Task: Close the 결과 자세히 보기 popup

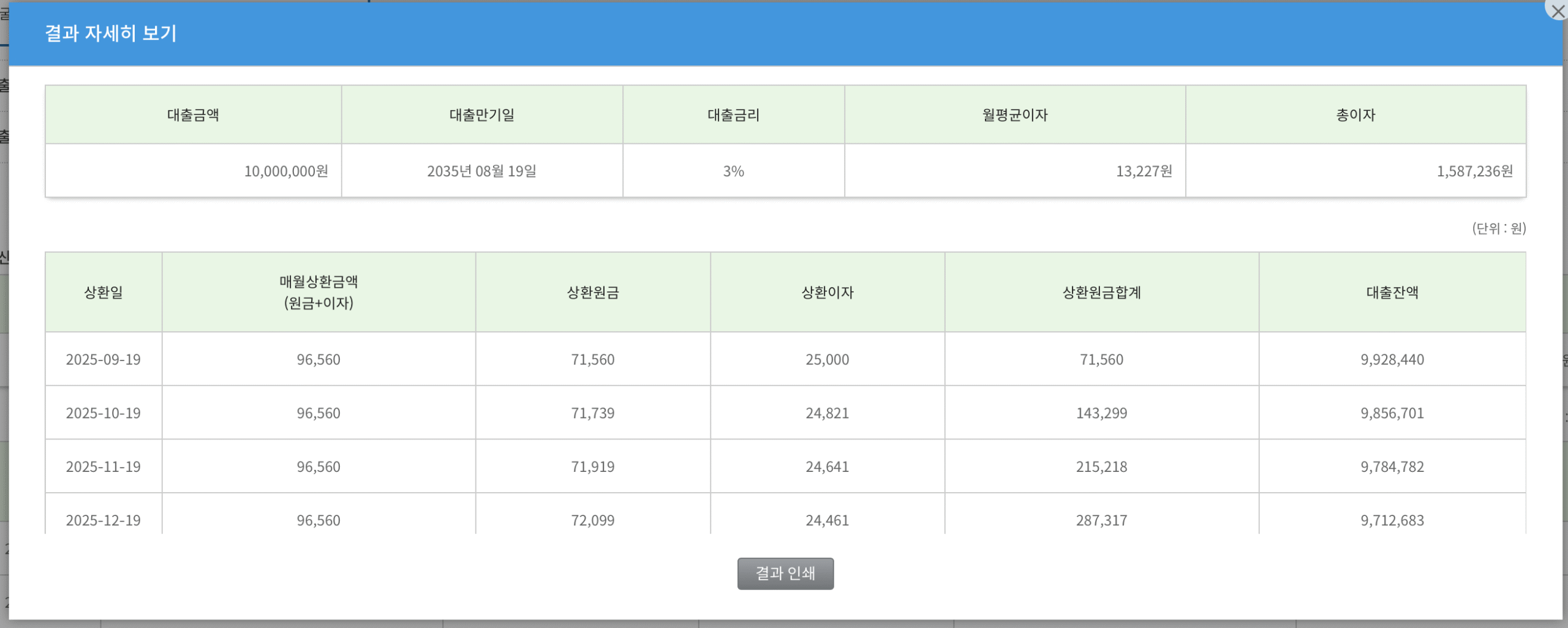Action: [1558, 10]
